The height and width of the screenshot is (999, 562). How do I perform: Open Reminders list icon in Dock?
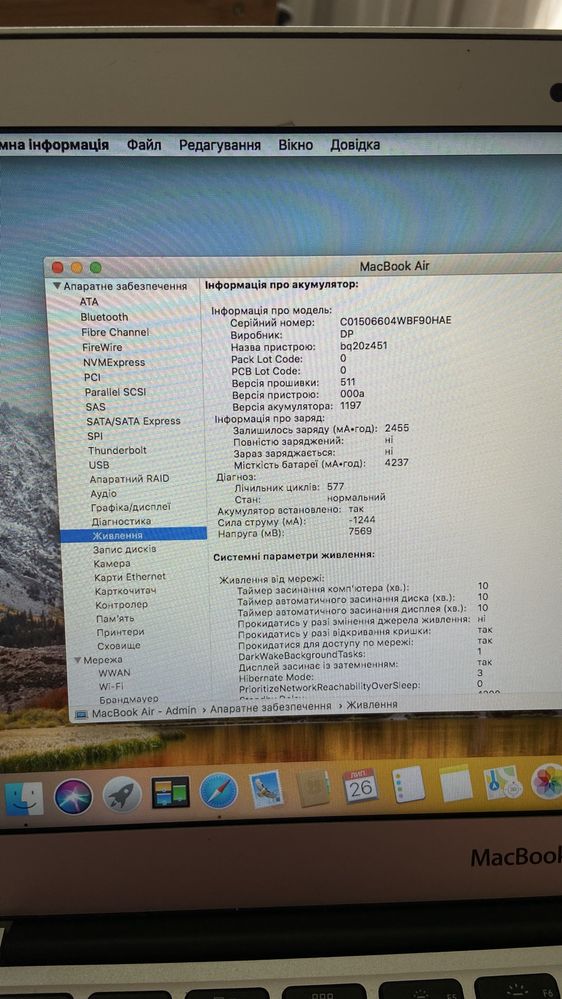408,784
